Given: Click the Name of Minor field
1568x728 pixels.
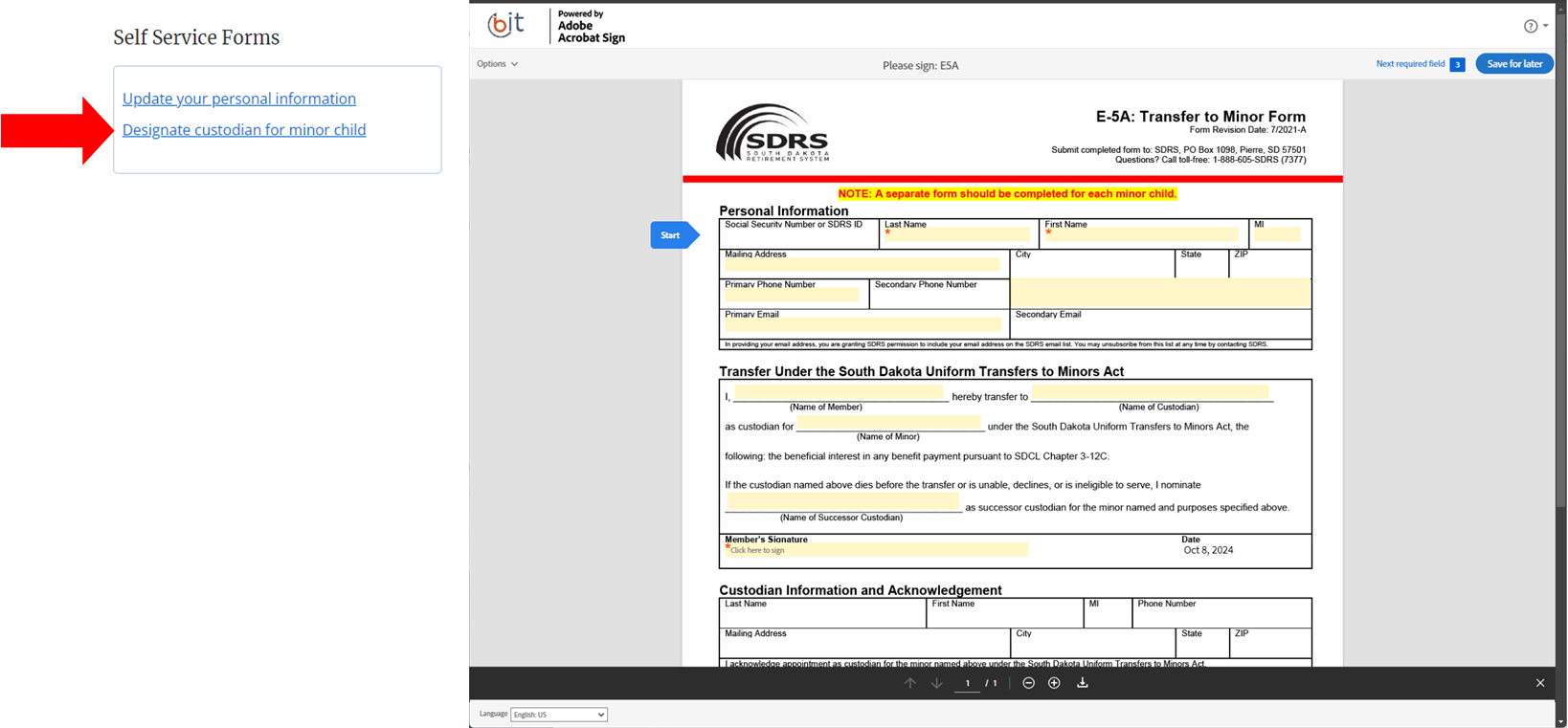Looking at the screenshot, I should (889, 424).
